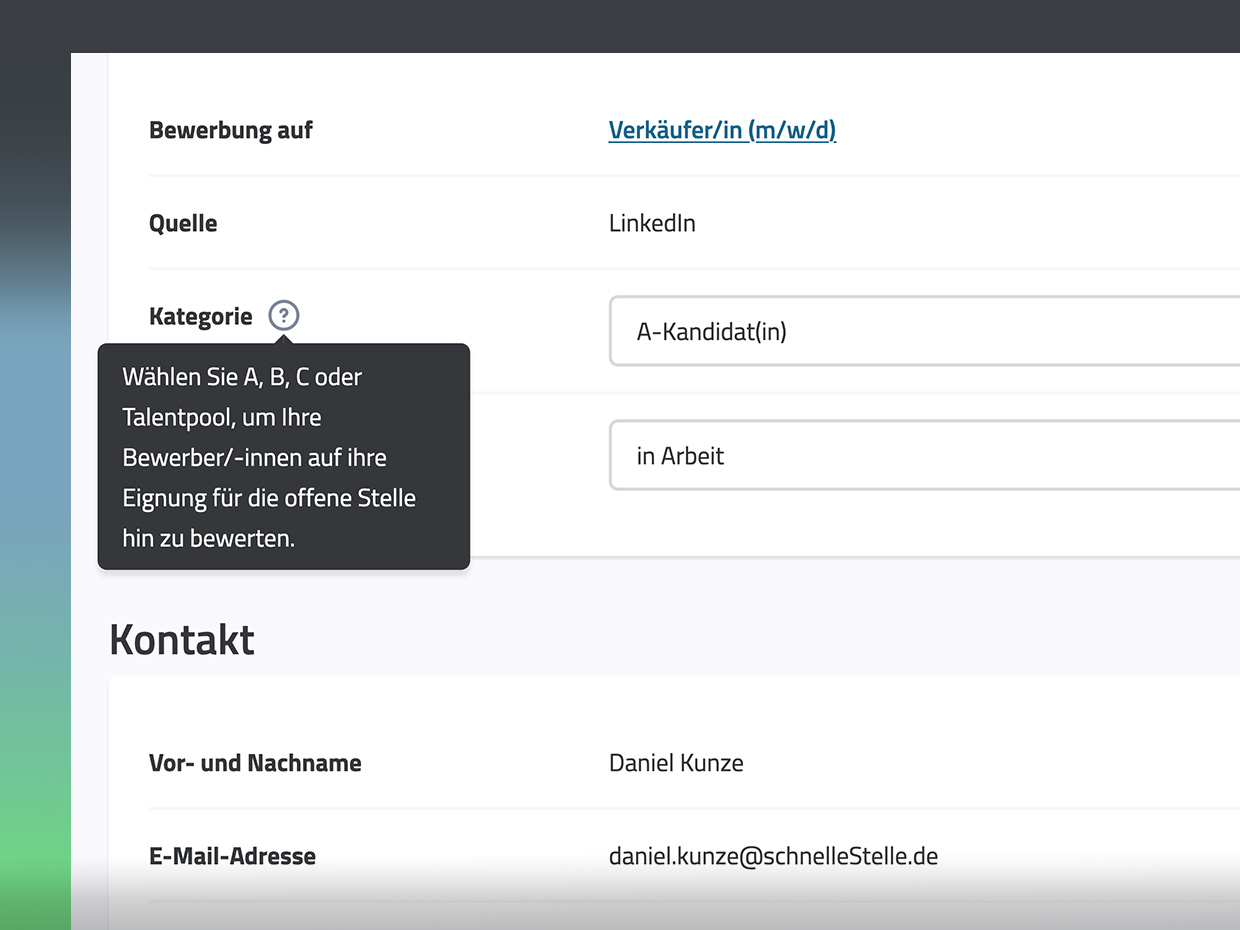The width and height of the screenshot is (1240, 930).
Task: Click the 'Kategorie' label text
Action: 200,317
